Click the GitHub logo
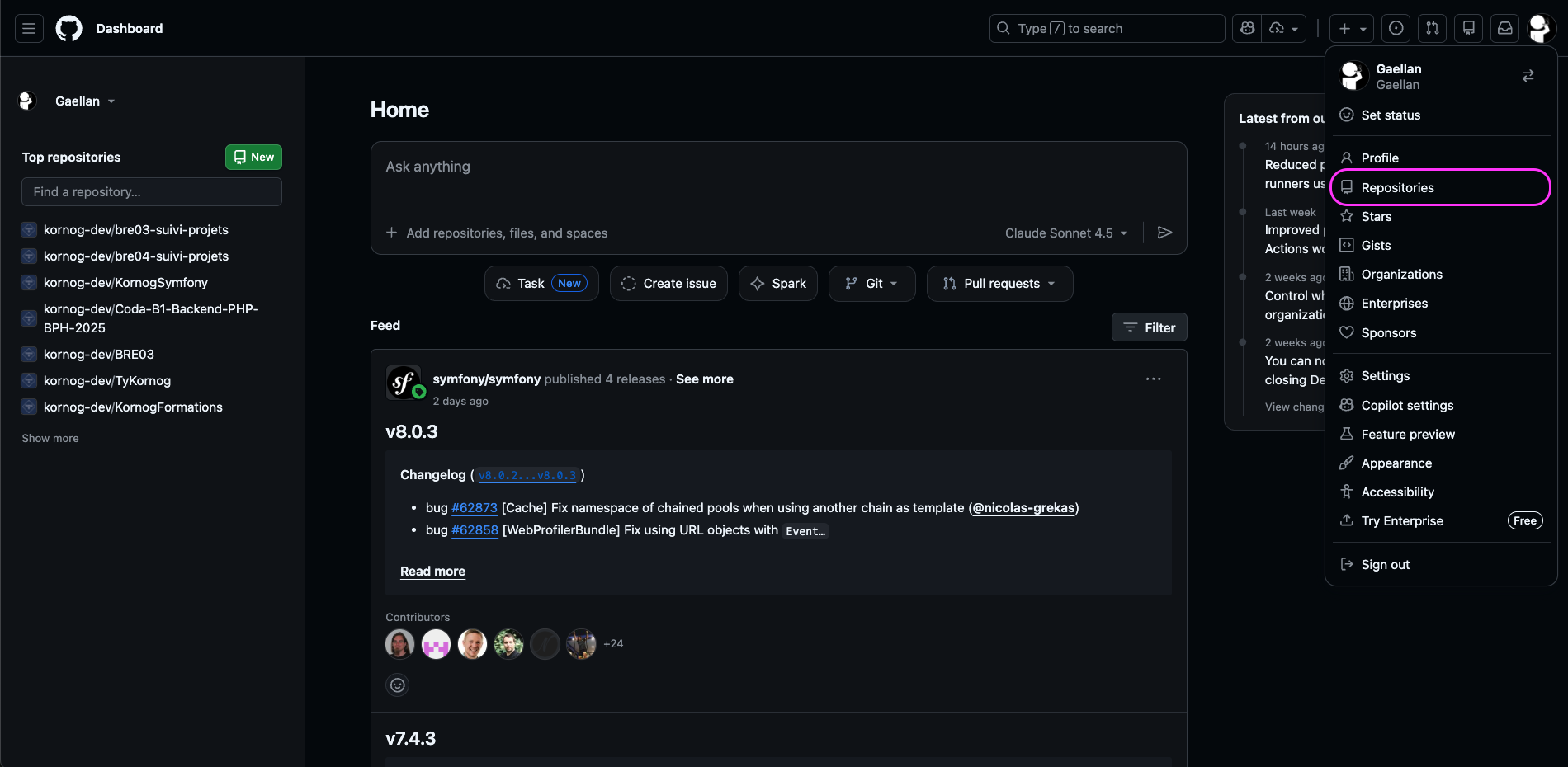 (68, 28)
